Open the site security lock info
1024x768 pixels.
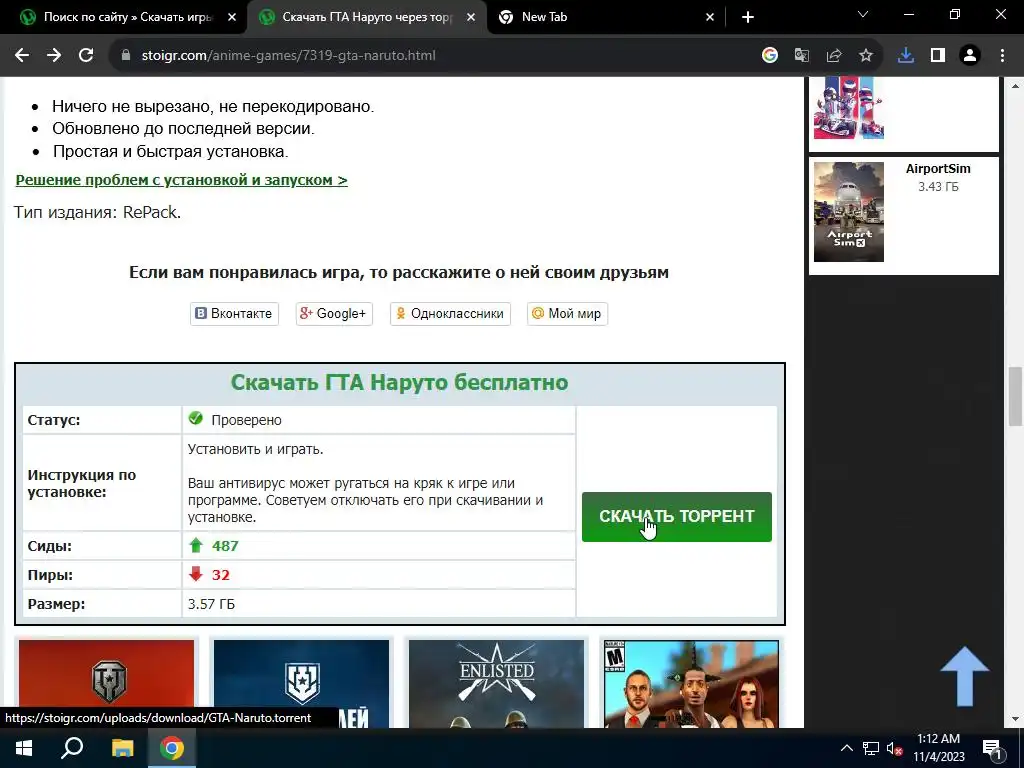[x=126, y=56]
